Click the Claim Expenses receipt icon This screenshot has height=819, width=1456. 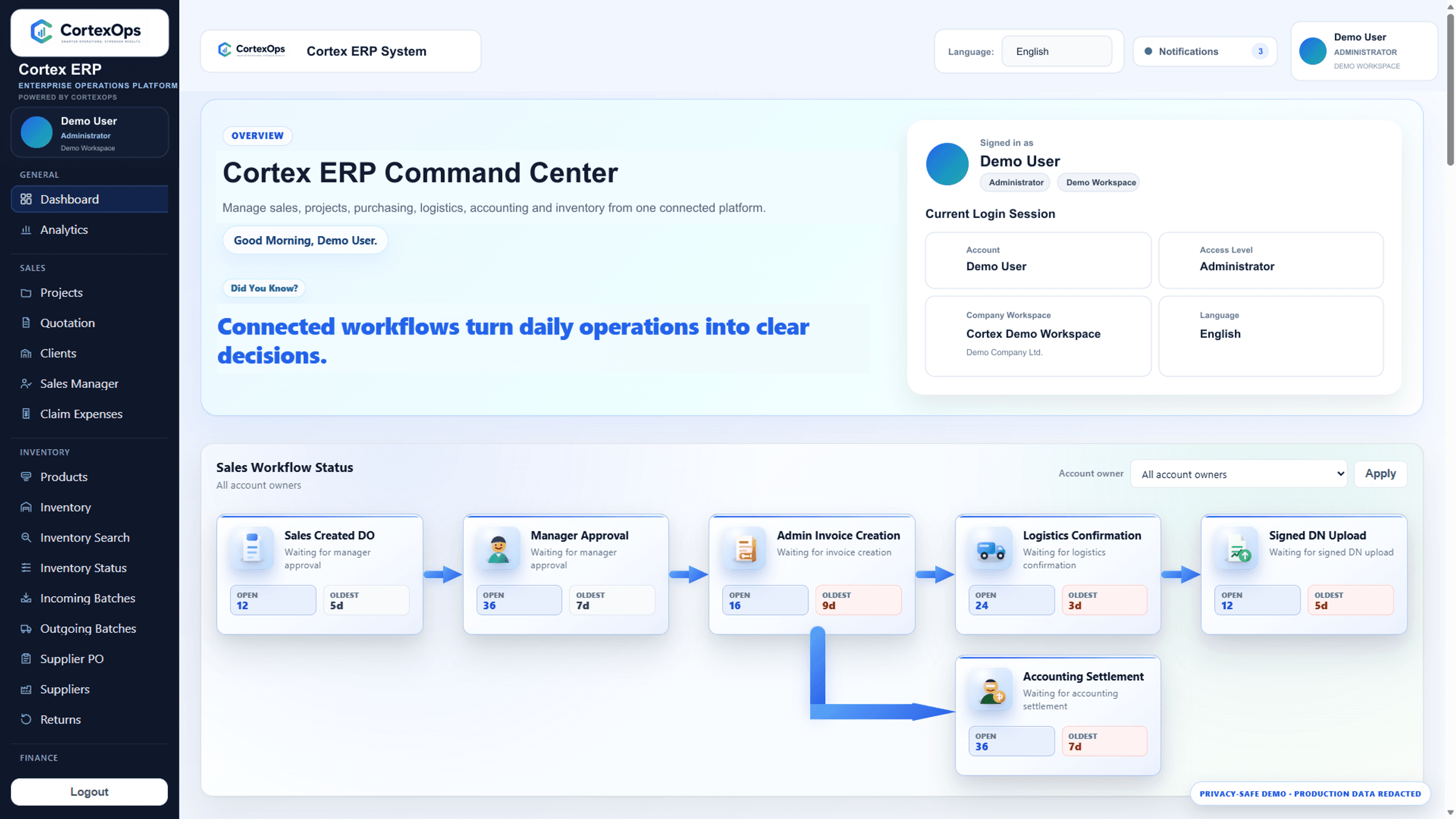[26, 414]
